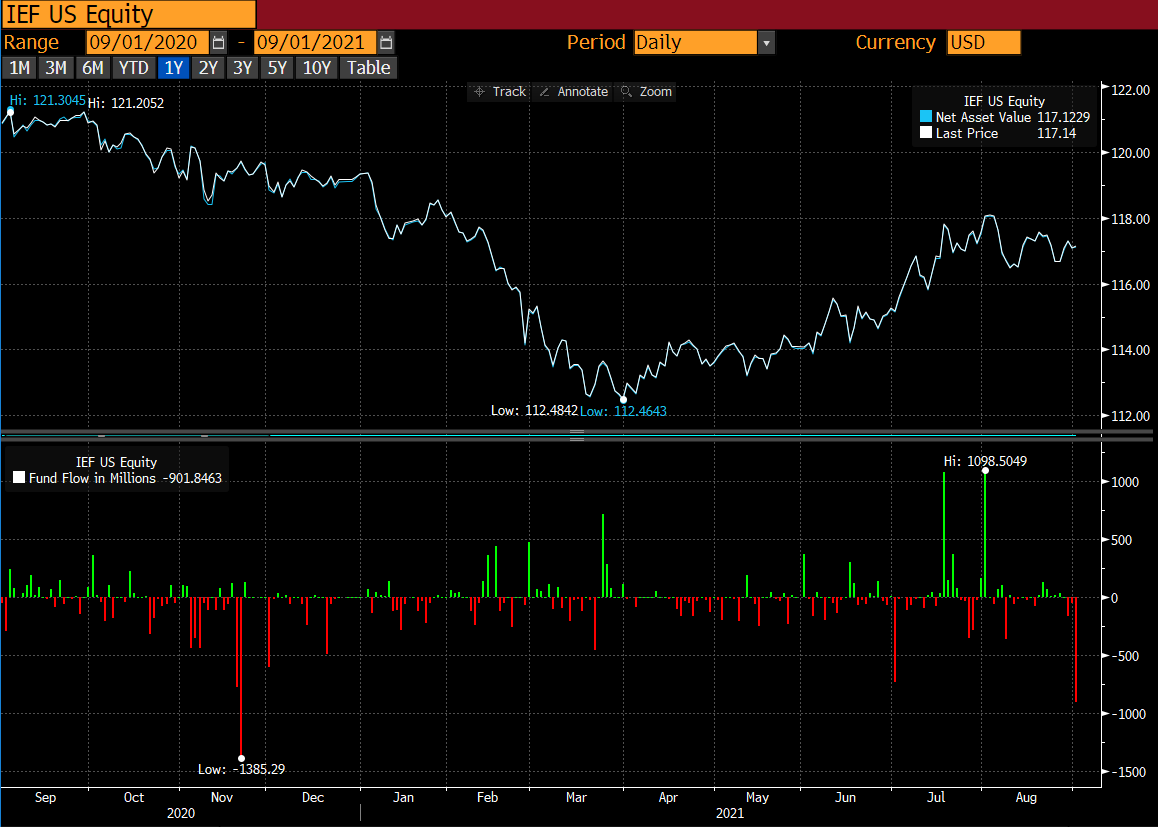Viewport: 1158px width, 827px height.
Task: Click the white 'Low: 112.4842' label
Action: pos(534,410)
